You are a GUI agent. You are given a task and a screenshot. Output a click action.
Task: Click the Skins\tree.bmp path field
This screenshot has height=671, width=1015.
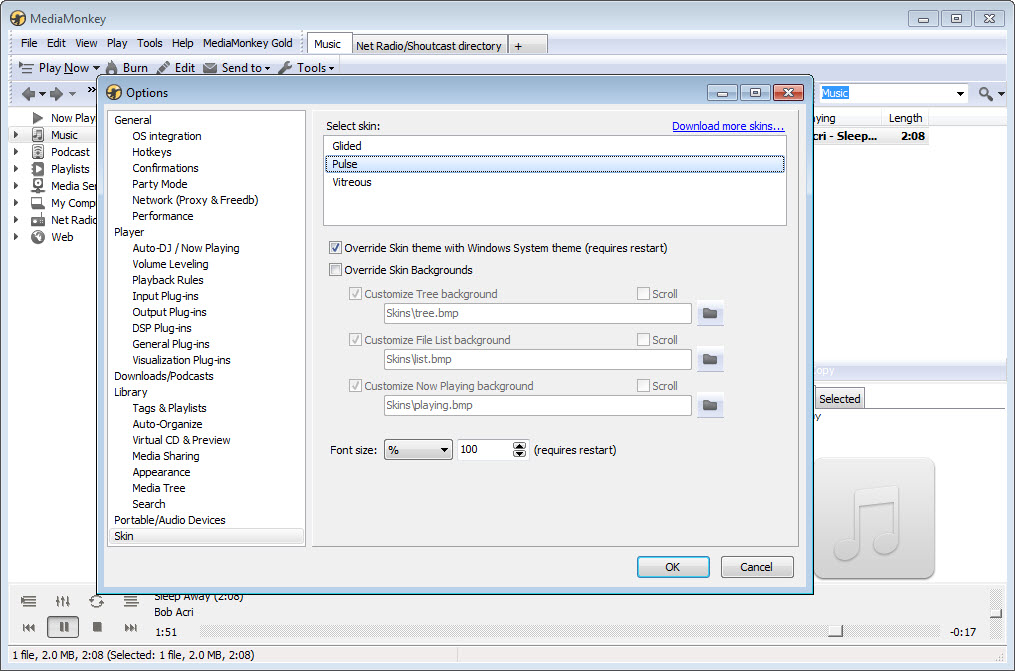(537, 313)
